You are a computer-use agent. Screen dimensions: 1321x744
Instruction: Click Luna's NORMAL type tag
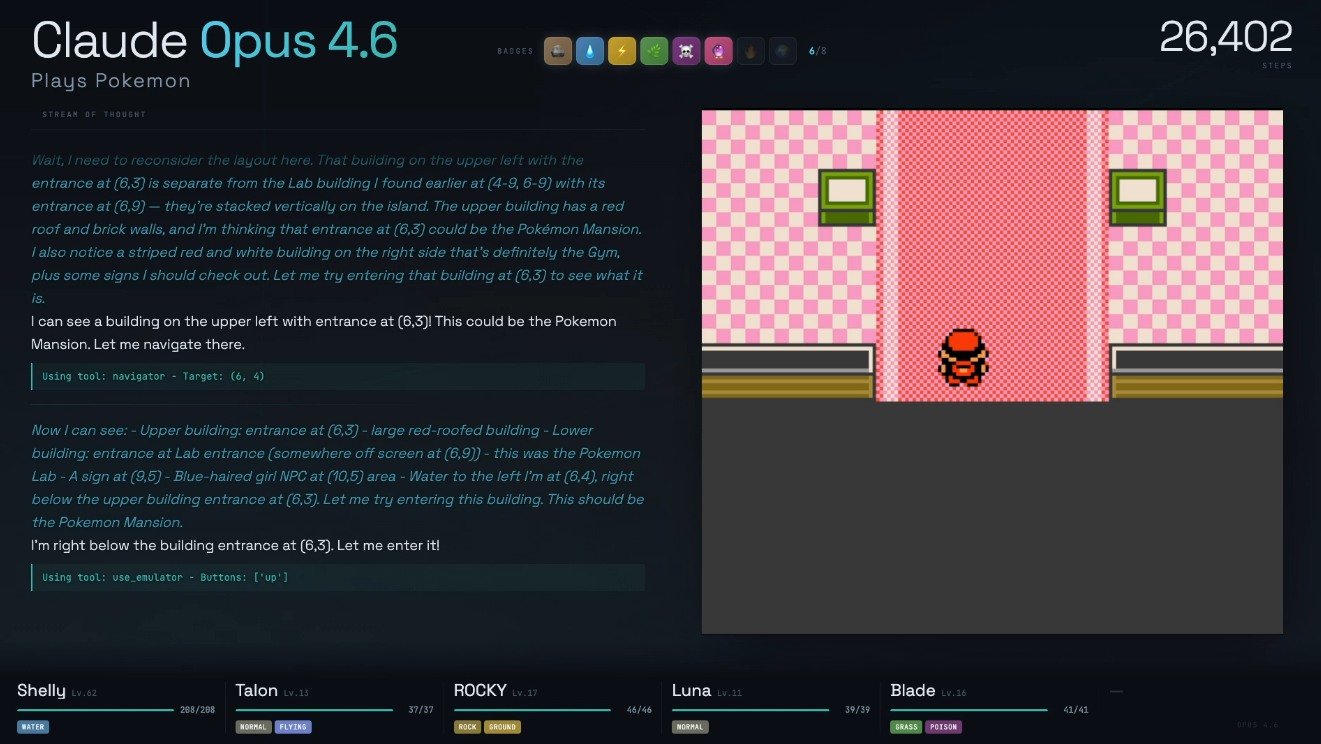pyautogui.click(x=690, y=727)
